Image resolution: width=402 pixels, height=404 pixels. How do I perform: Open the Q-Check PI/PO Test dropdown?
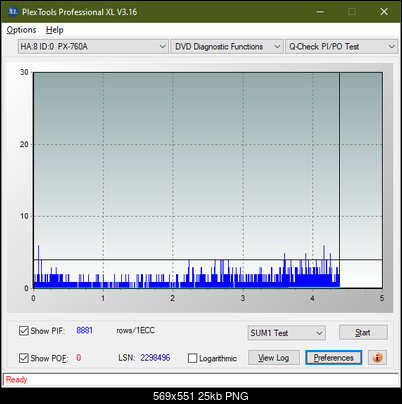[x=341, y=47]
